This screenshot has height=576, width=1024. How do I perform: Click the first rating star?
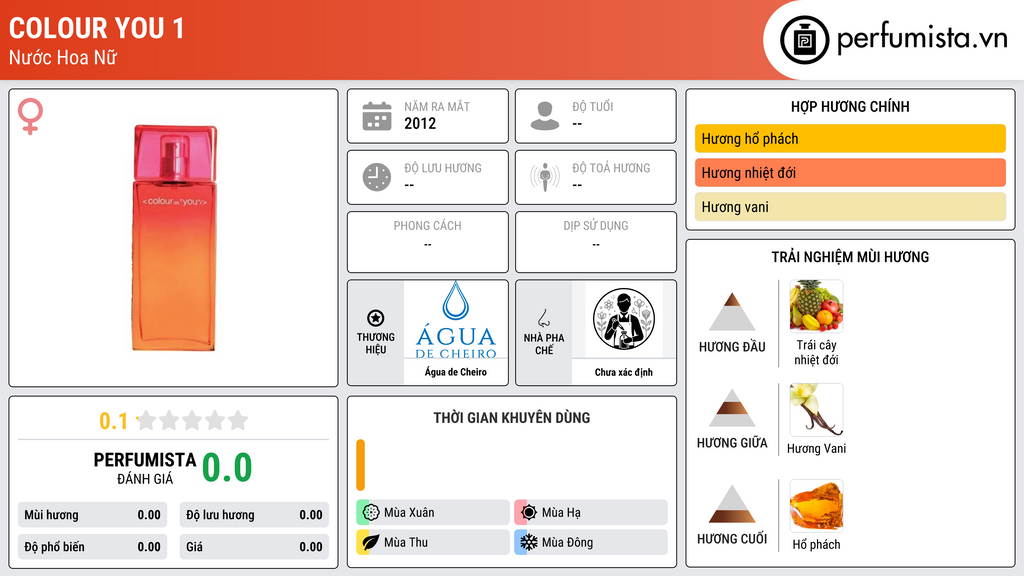[147, 420]
